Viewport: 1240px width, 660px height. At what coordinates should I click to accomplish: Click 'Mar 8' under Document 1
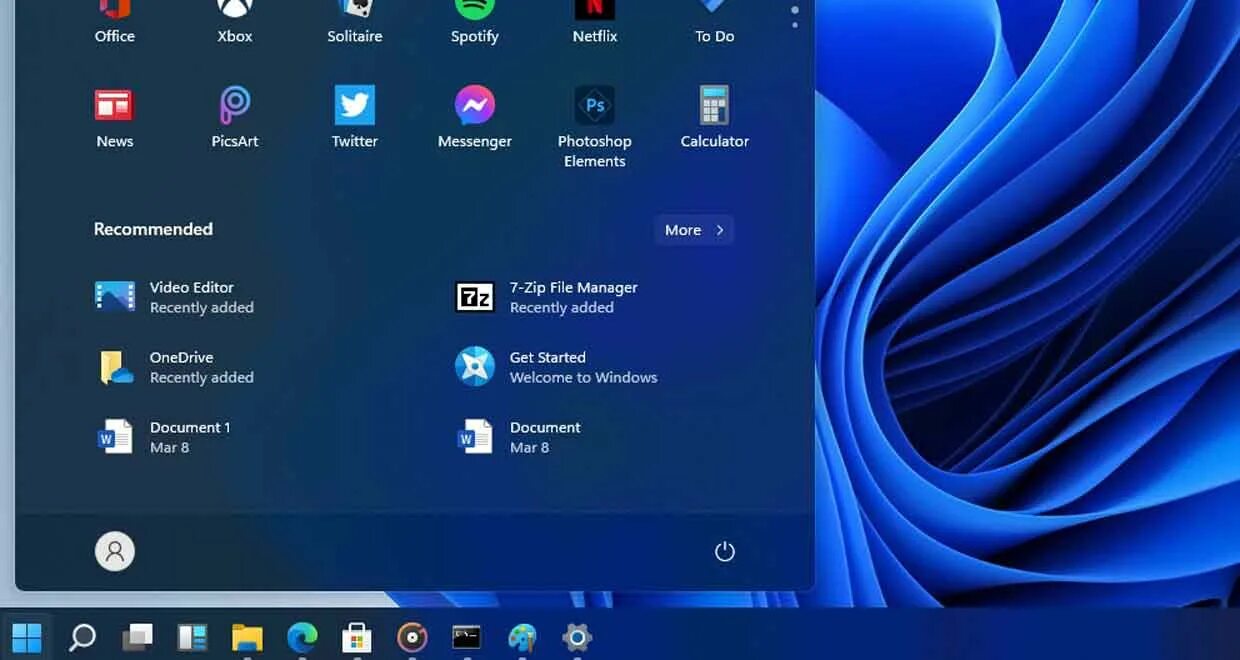(169, 448)
